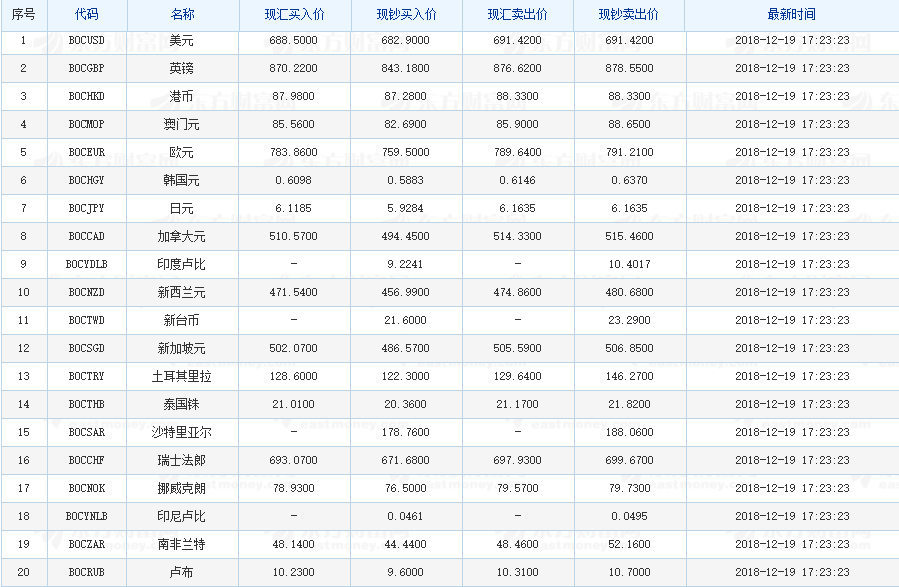Click the 现汇卖出价 column header
This screenshot has height=587, width=899.
coord(517,14)
